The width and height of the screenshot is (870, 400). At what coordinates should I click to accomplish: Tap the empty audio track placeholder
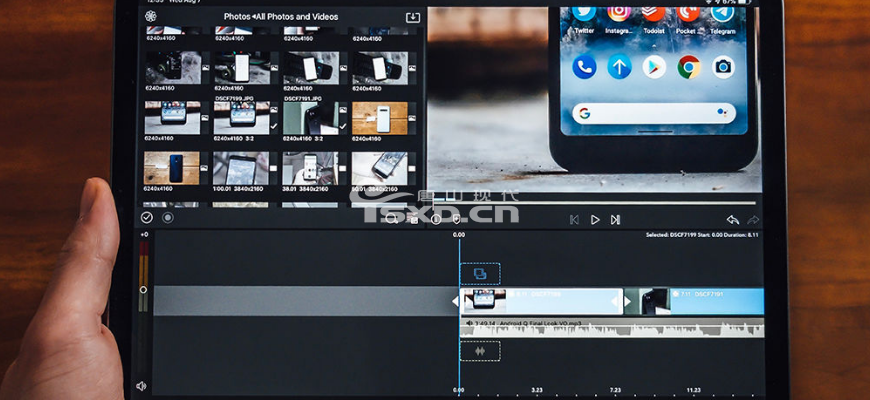click(480, 351)
